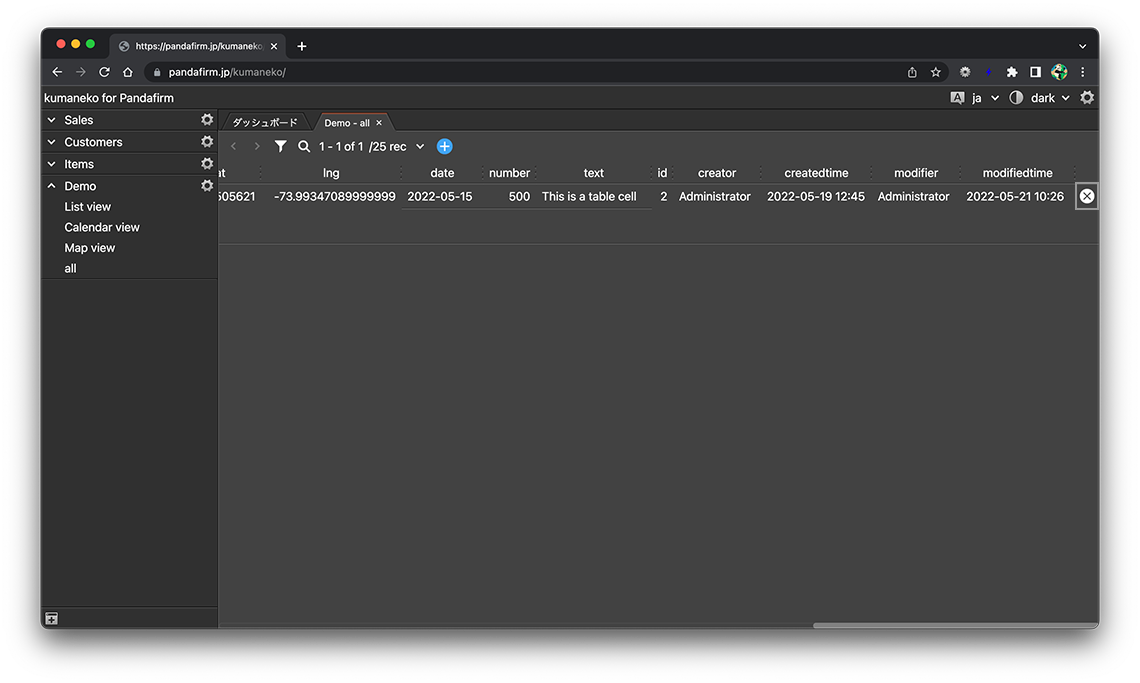Open the records per page dropdown
The width and height of the screenshot is (1140, 683).
(419, 147)
